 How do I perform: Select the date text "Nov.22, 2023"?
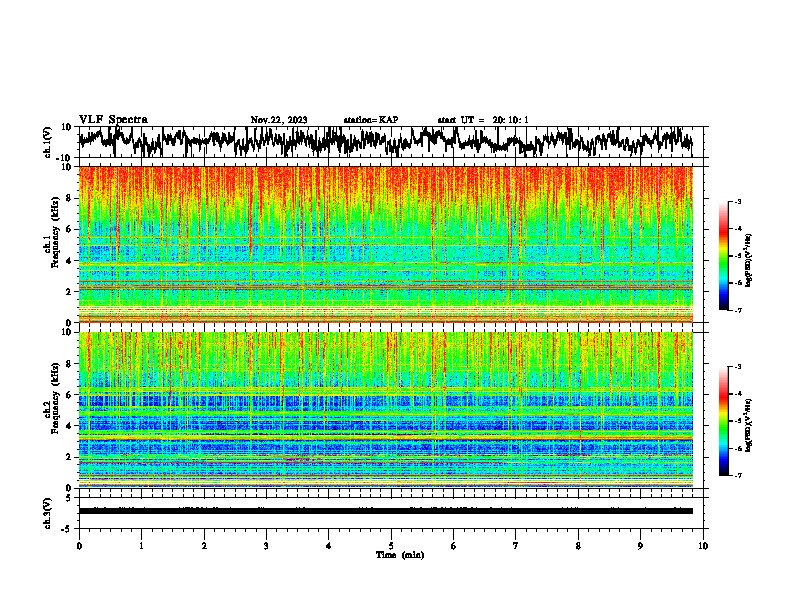(x=279, y=120)
